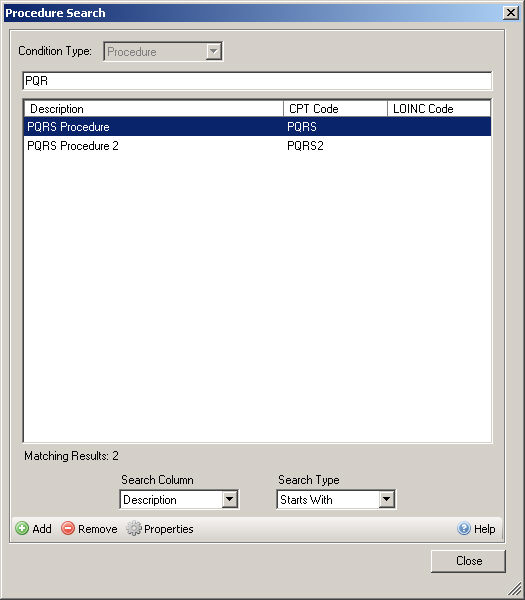Click the Close button
Image resolution: width=525 pixels, height=600 pixels.
click(468, 561)
